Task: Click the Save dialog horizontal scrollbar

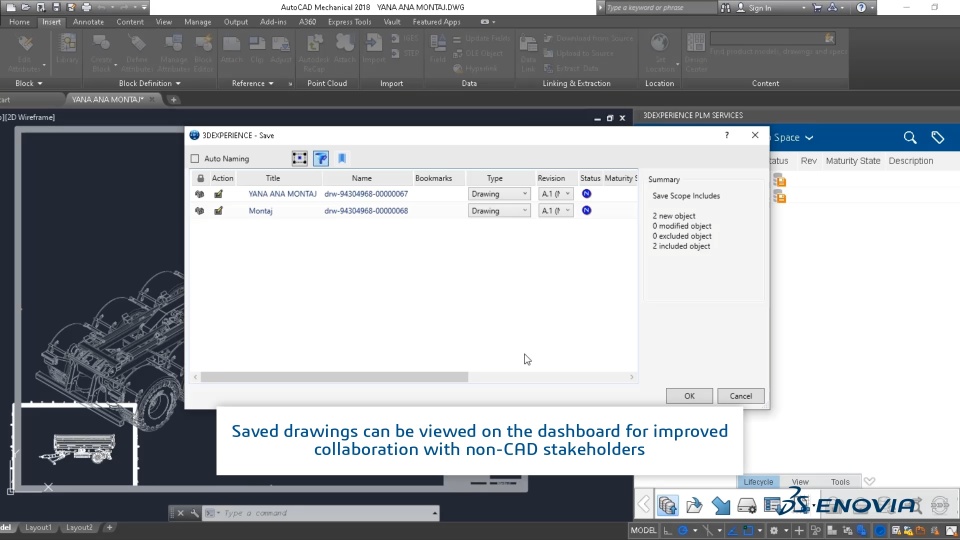Action: [x=334, y=377]
